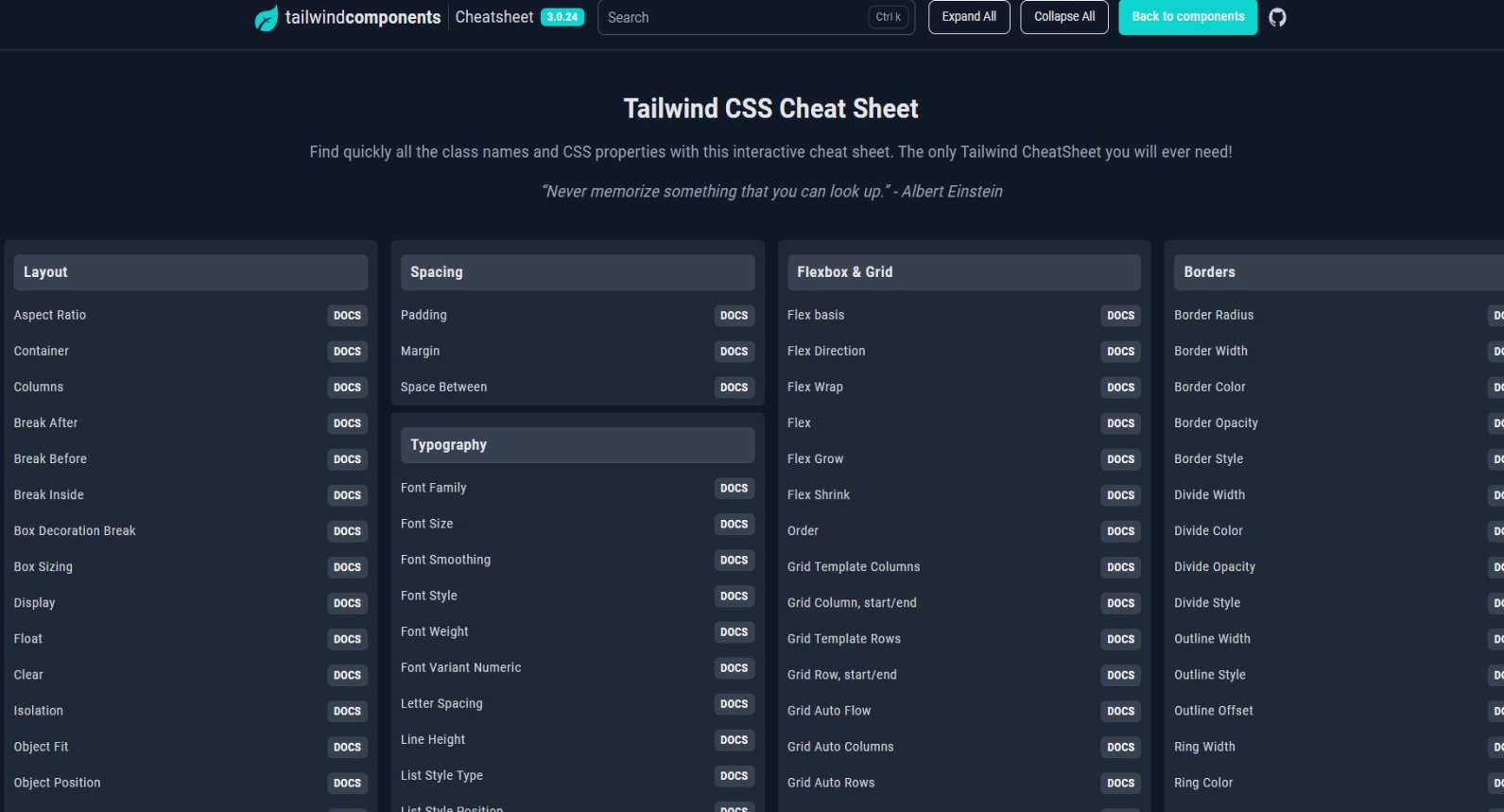
Task: Select the Border Radius row
Action: (1339, 316)
